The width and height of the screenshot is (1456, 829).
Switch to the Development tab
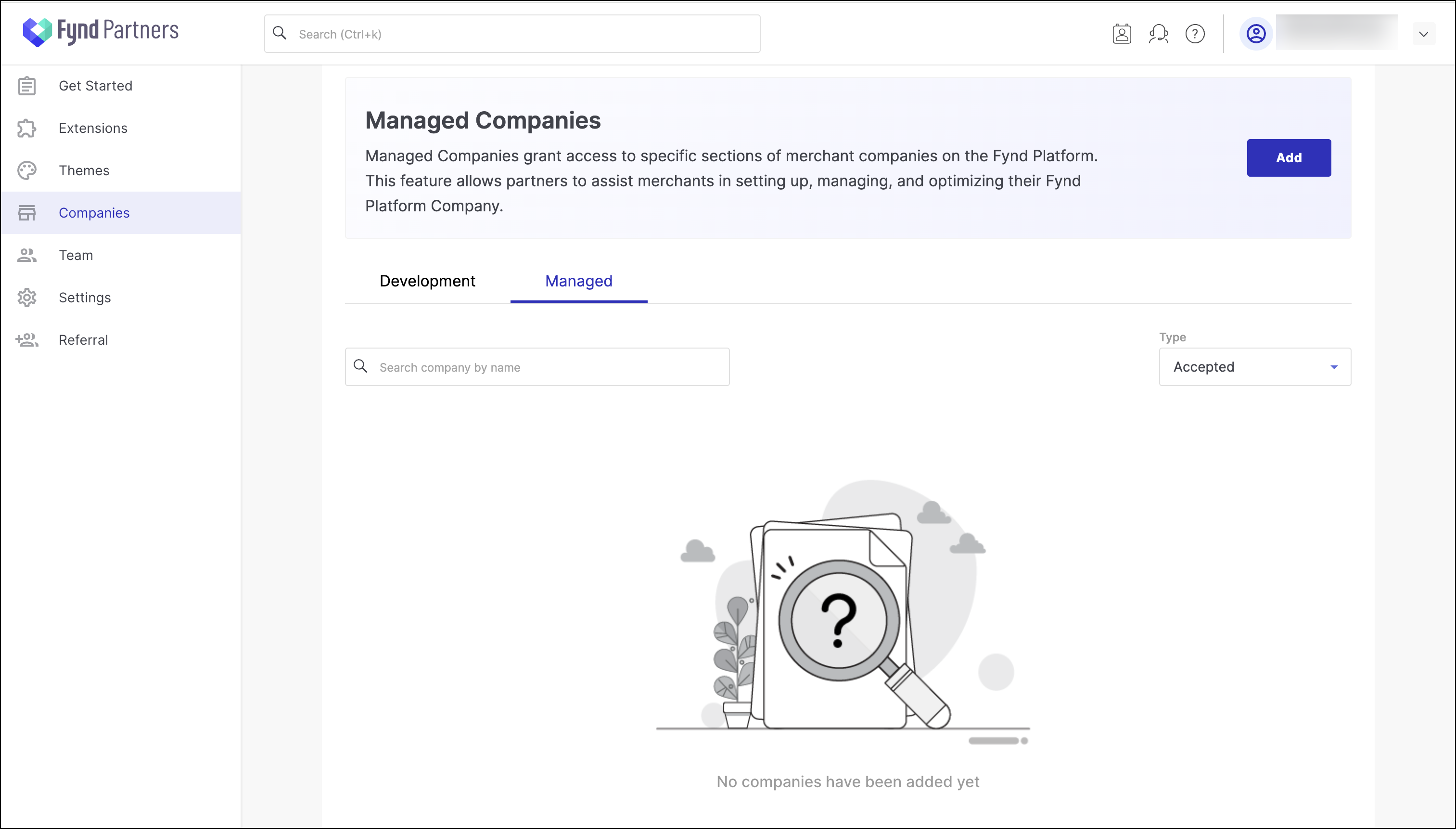[x=427, y=281]
